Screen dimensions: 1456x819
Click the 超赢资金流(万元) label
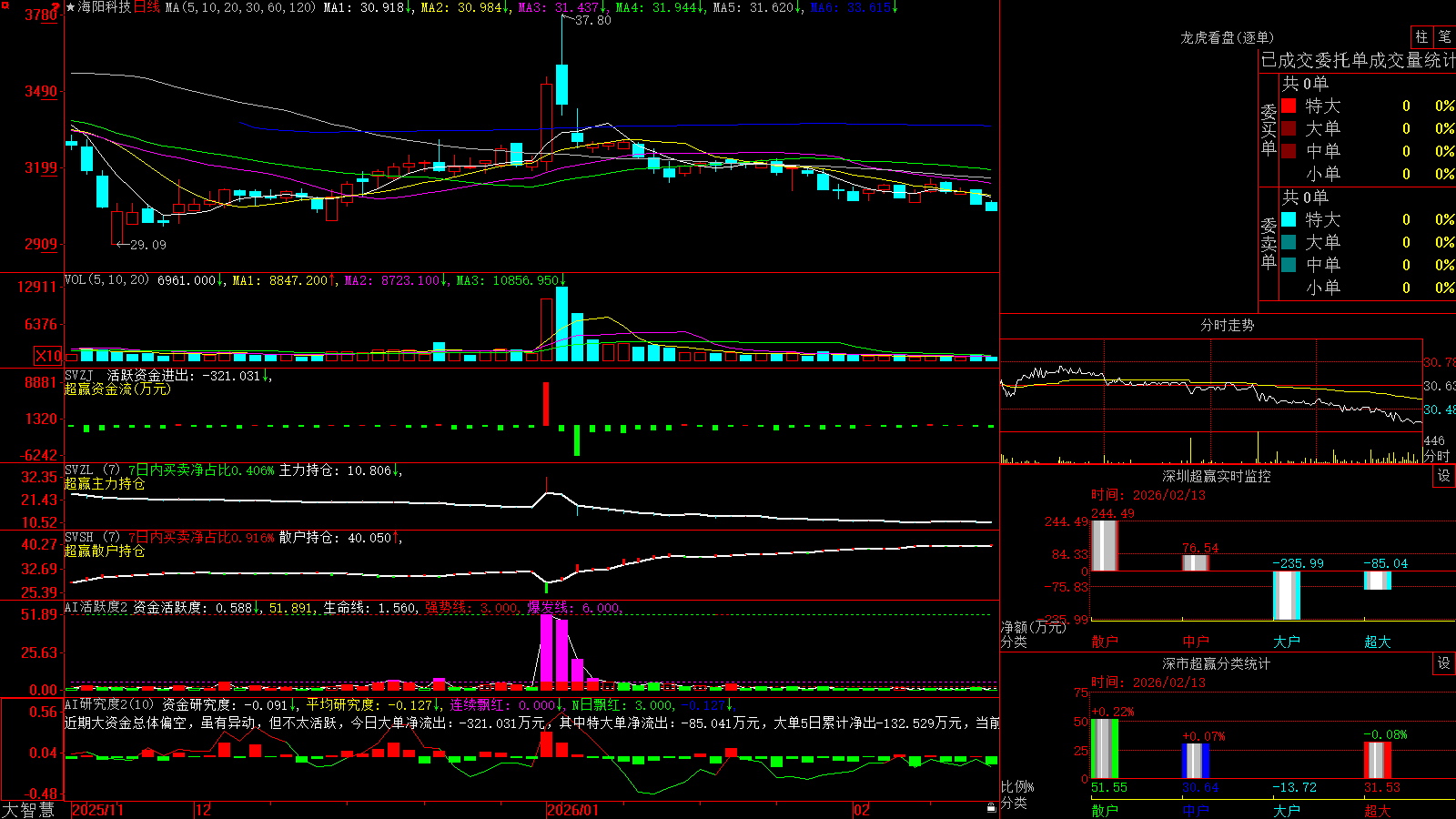click(x=117, y=389)
